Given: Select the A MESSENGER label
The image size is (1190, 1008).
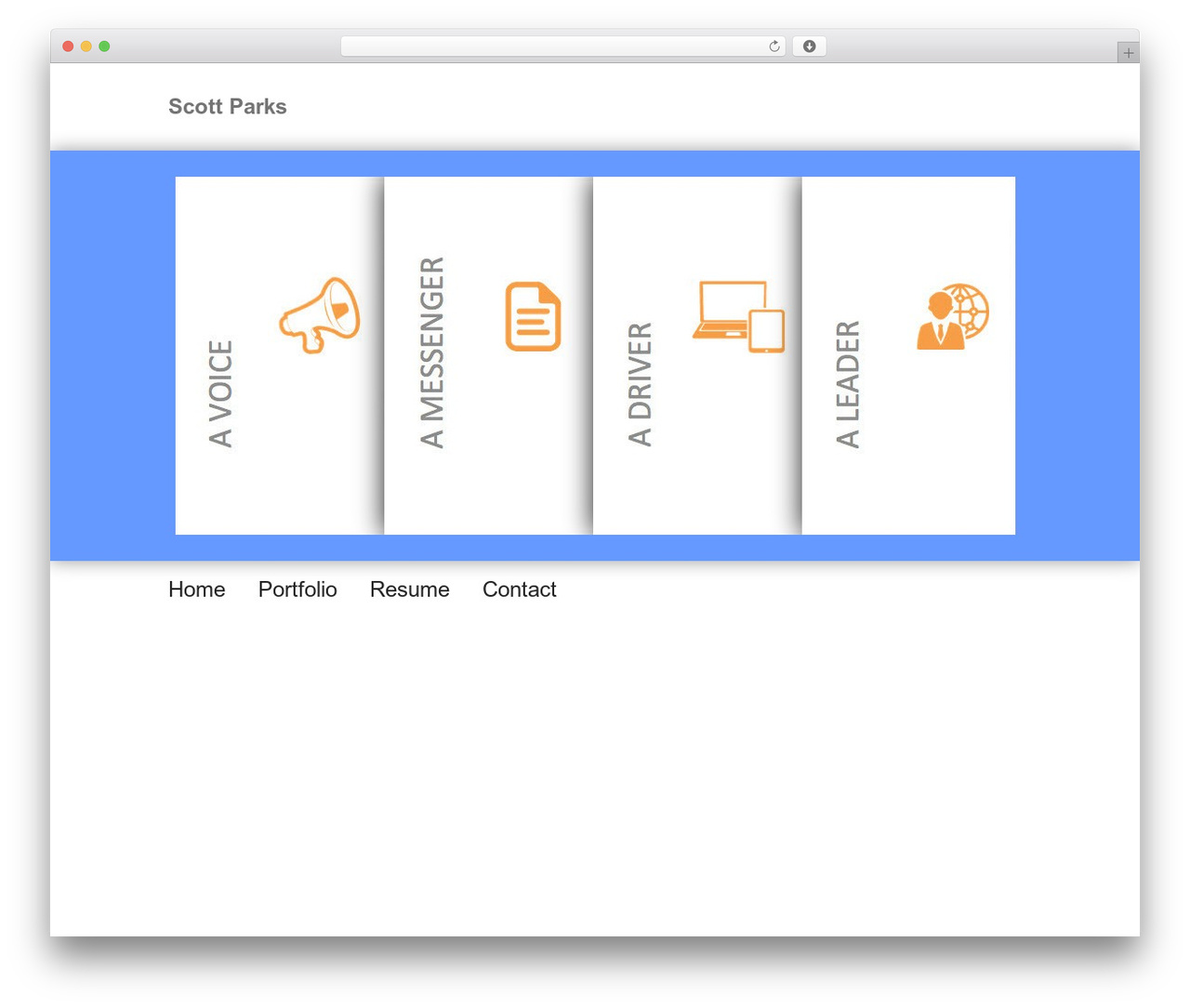Looking at the screenshot, I should point(432,352).
